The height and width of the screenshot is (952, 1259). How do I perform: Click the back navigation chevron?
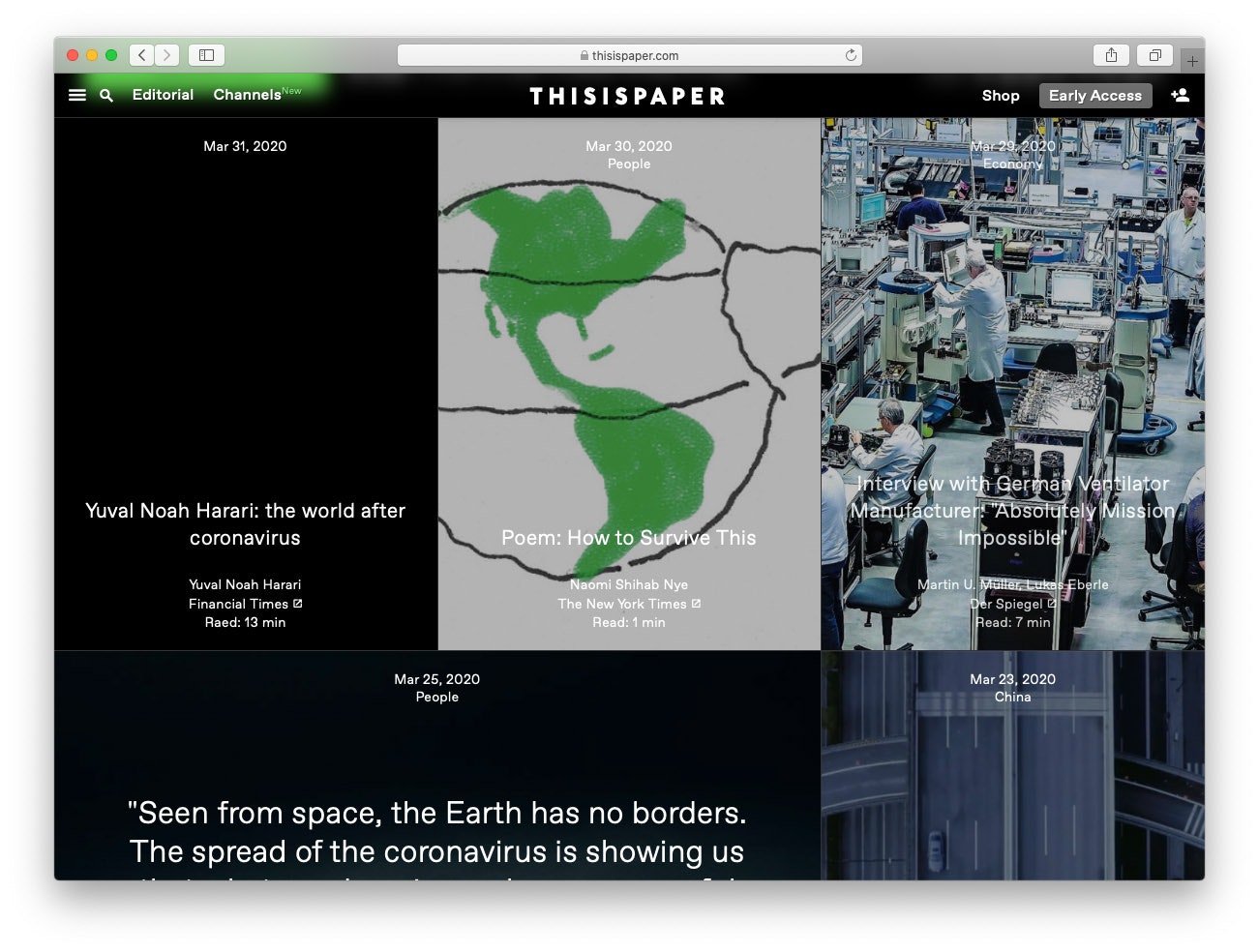[141, 55]
